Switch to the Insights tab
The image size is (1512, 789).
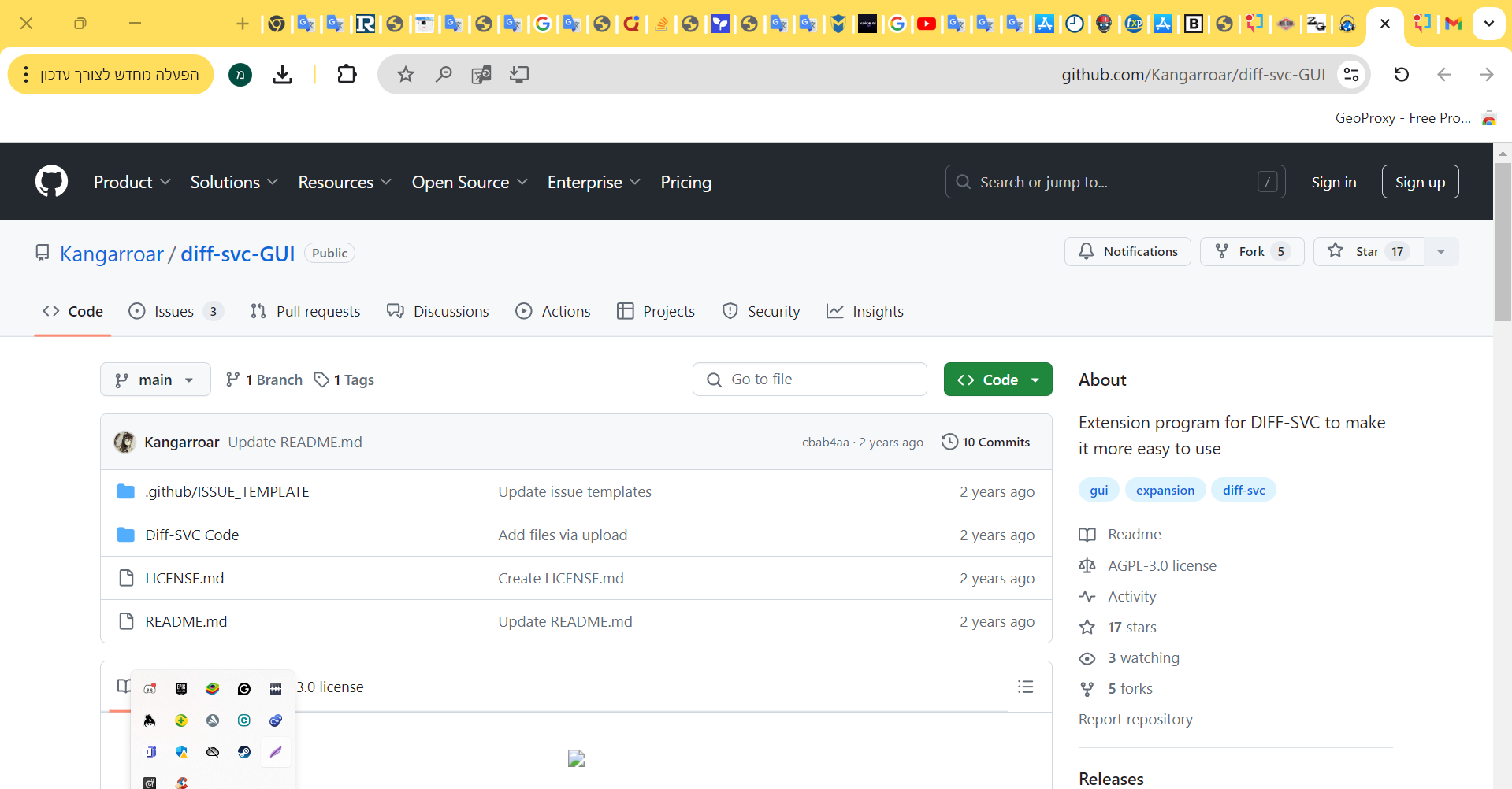click(864, 311)
